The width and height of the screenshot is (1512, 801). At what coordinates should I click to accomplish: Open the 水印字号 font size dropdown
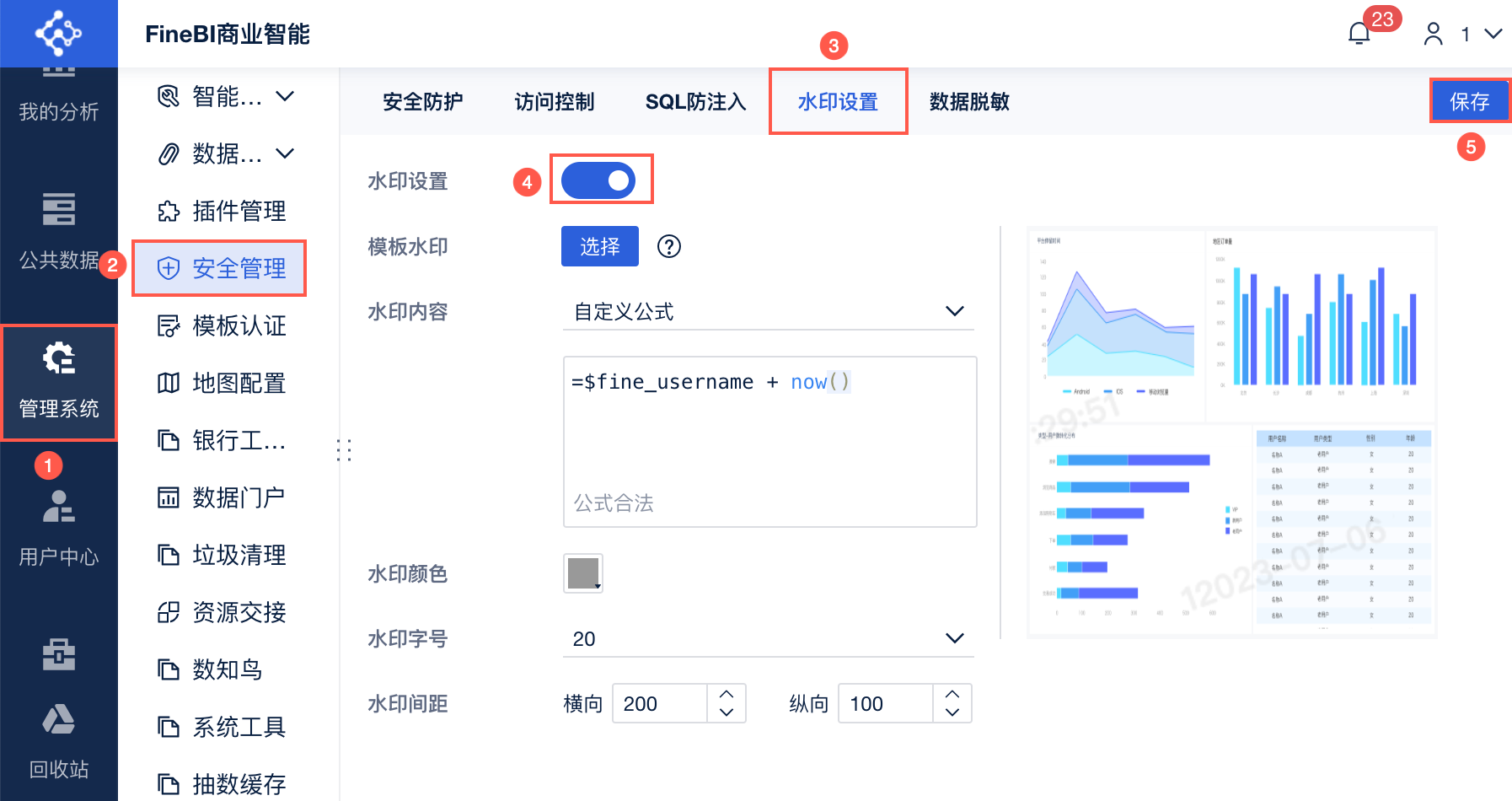click(769, 638)
